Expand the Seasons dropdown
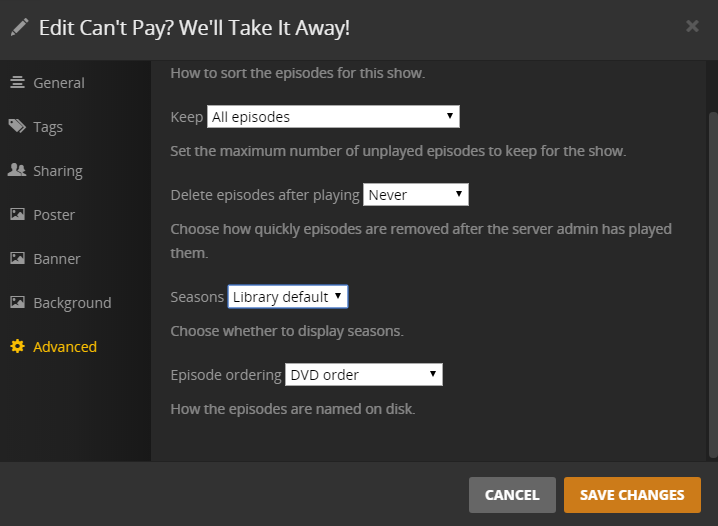 [288, 297]
